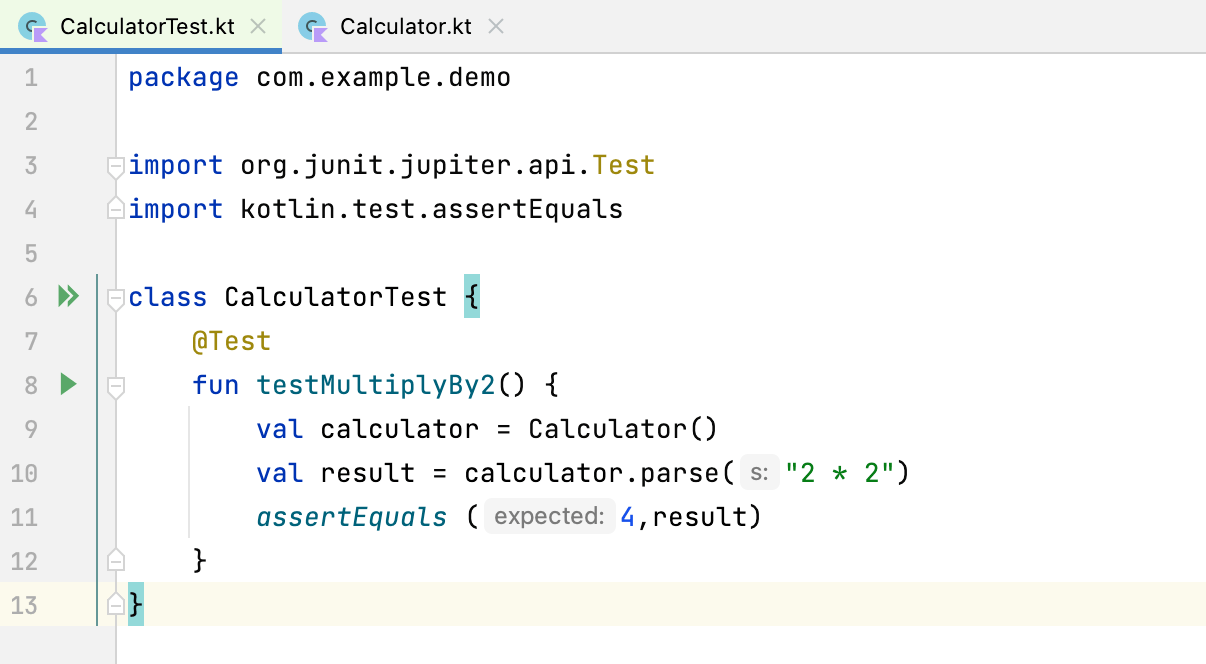Viewport: 1206px width, 664px height.
Task: Click the Kotlin icon on Calculator.kt tab
Action: (311, 27)
